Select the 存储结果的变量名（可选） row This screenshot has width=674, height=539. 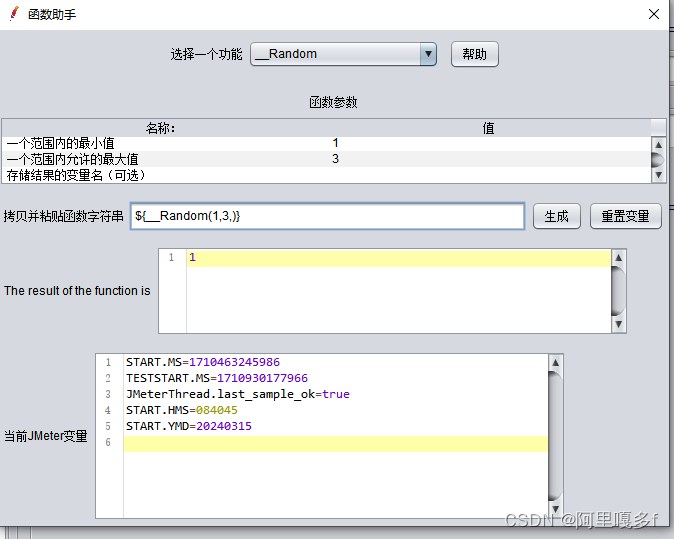click(x=327, y=175)
